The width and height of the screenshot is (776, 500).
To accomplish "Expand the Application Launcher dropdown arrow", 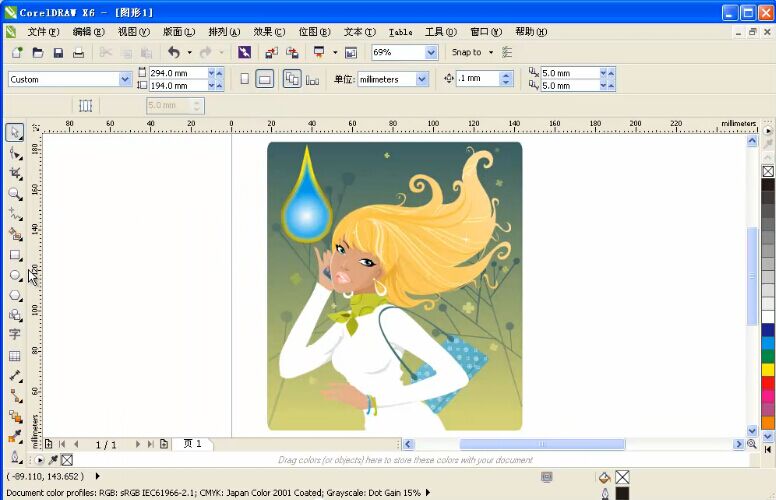I will 335,52.
